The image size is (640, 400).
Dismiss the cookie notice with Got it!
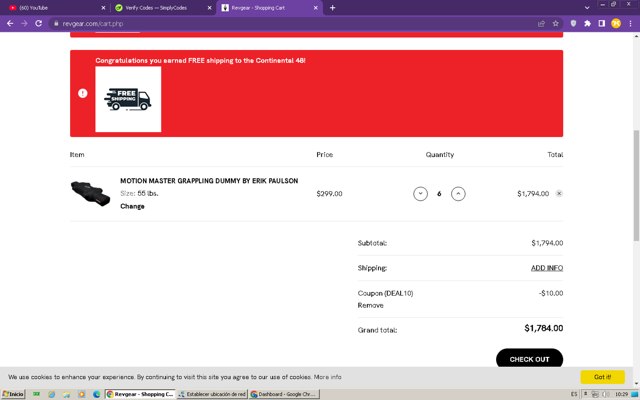coord(602,377)
